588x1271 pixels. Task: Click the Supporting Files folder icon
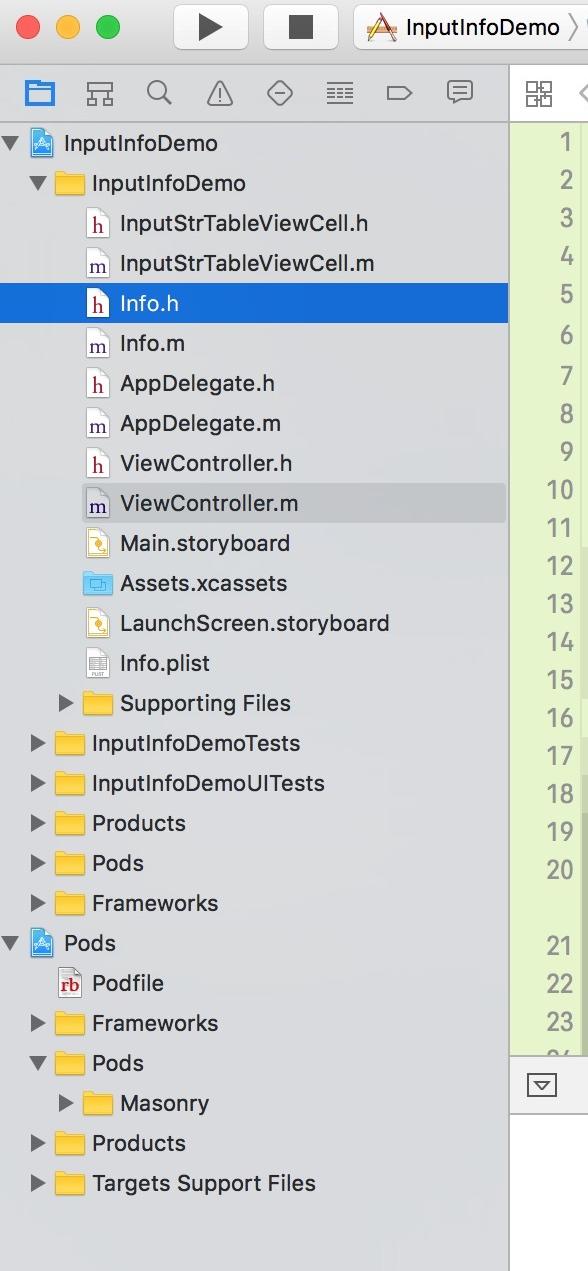click(x=98, y=703)
